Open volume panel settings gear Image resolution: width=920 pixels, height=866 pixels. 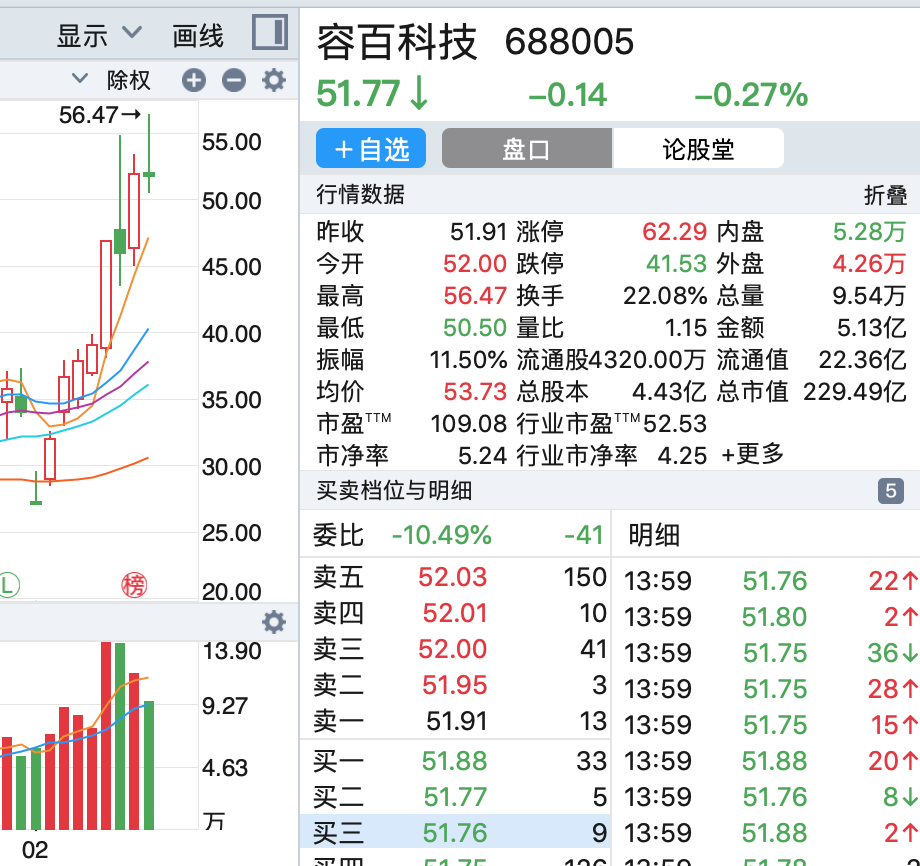[273, 623]
